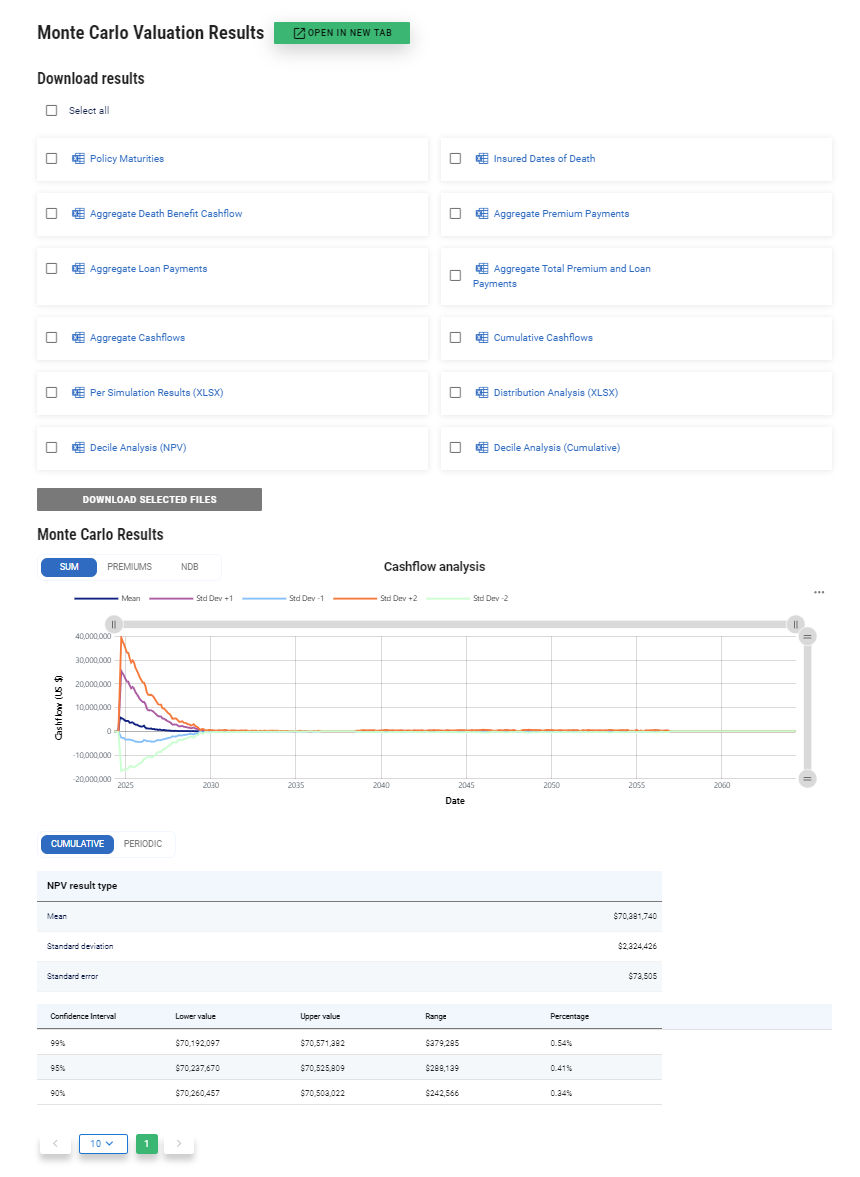The width and height of the screenshot is (860, 1177).
Task: Select the NDB chart tab
Action: coord(189,567)
